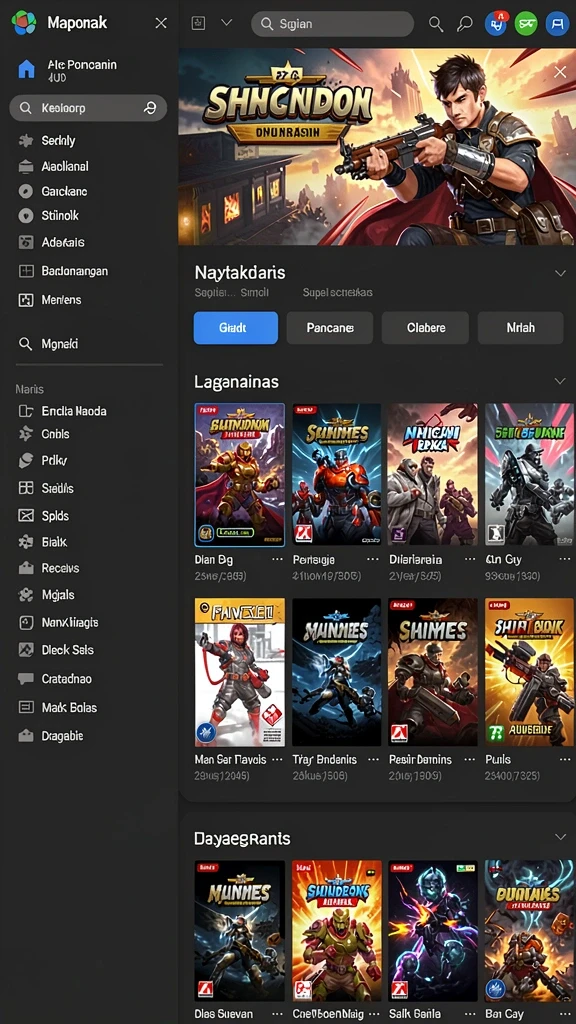
Task: Open the Shncndon hero banner image
Action: [x=377, y=147]
